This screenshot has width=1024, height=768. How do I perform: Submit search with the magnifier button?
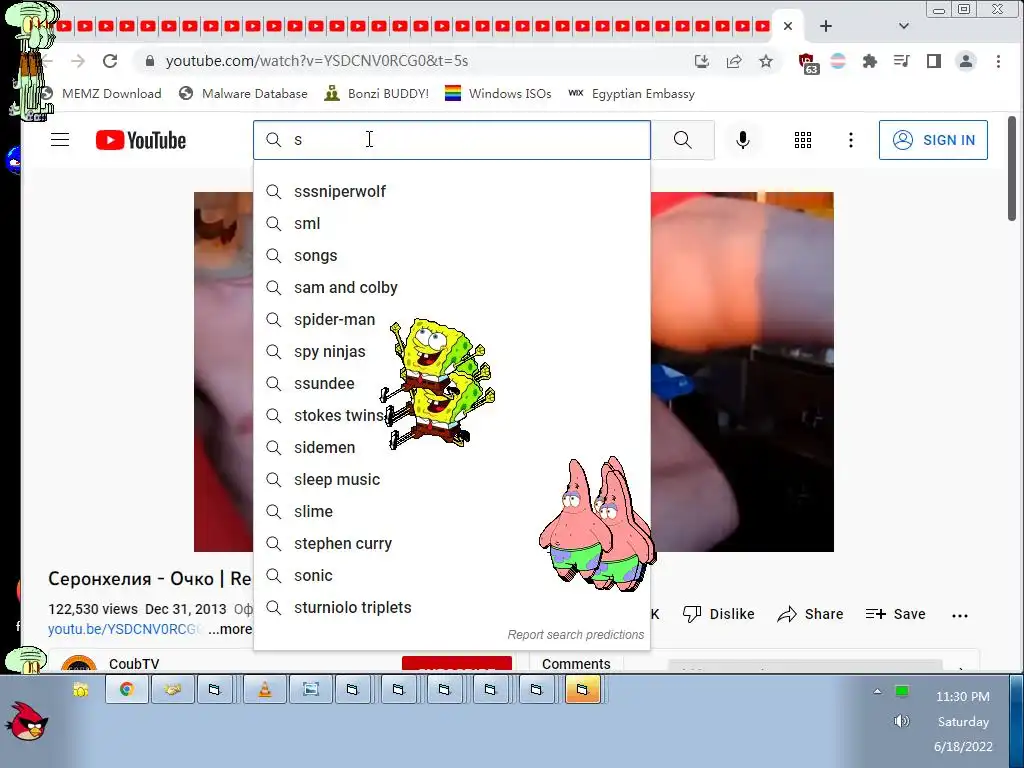point(682,140)
